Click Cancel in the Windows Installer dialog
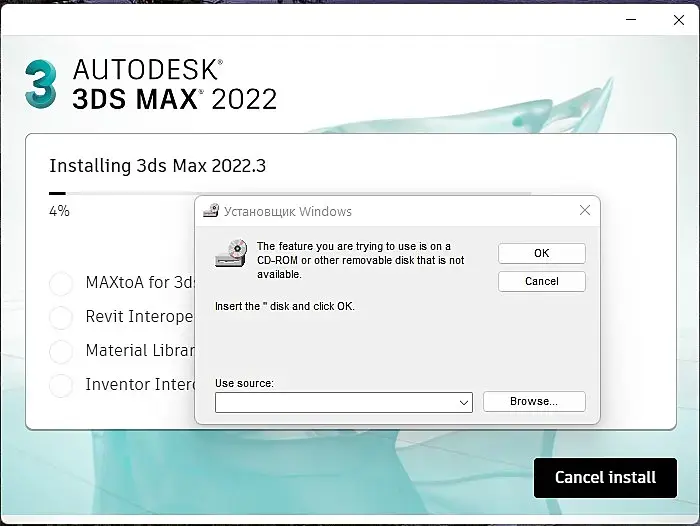This screenshot has width=700, height=526. (542, 281)
